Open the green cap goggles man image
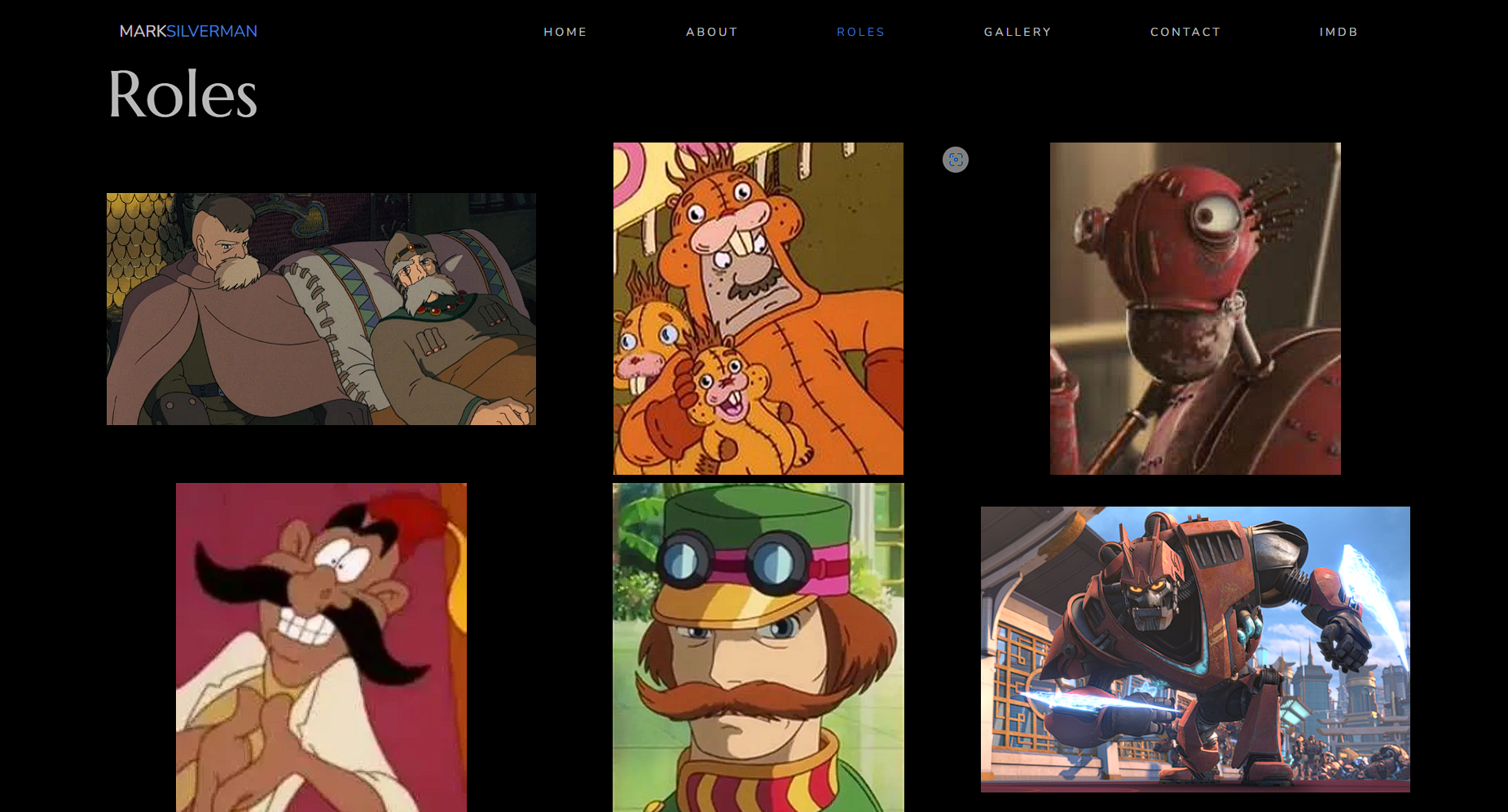The image size is (1508, 812). (x=758, y=647)
